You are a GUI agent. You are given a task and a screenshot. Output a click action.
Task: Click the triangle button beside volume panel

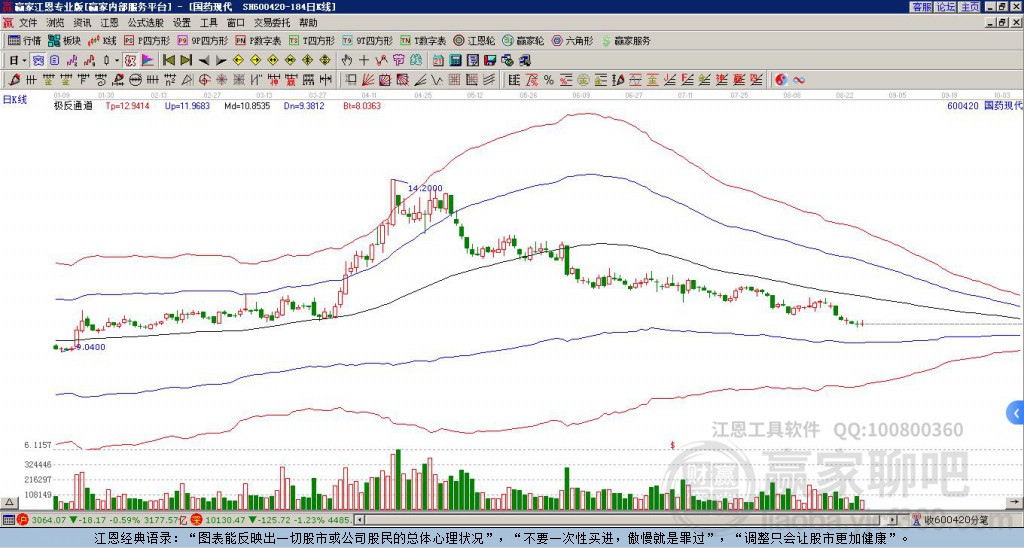pos(9,502)
